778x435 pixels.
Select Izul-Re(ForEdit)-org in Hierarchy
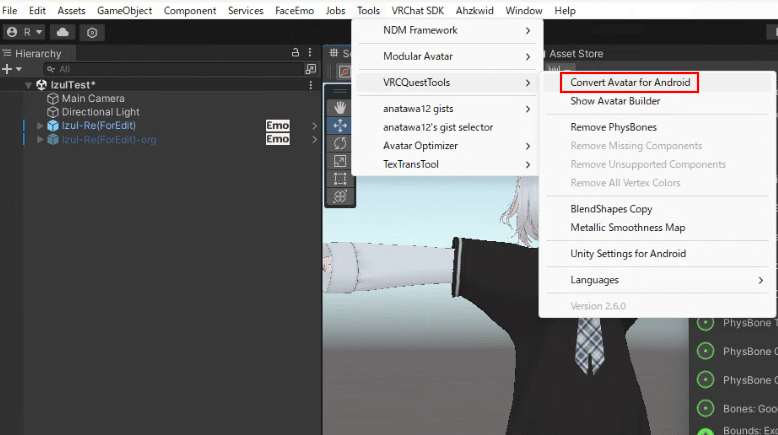109,140
